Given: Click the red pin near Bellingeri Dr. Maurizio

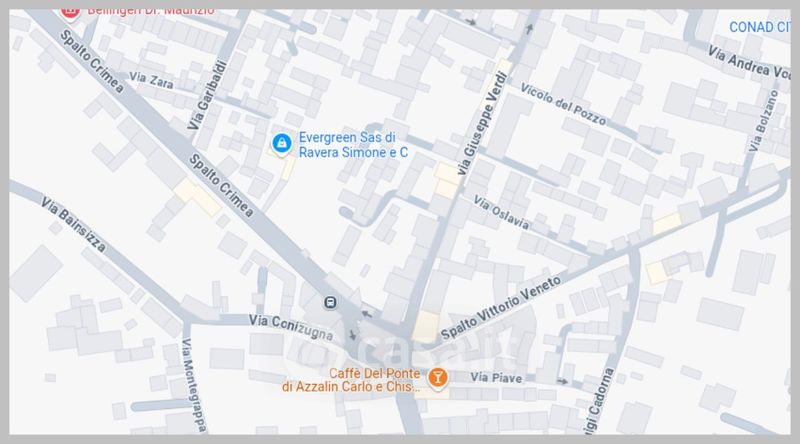Looking at the screenshot, I should 70,13.
